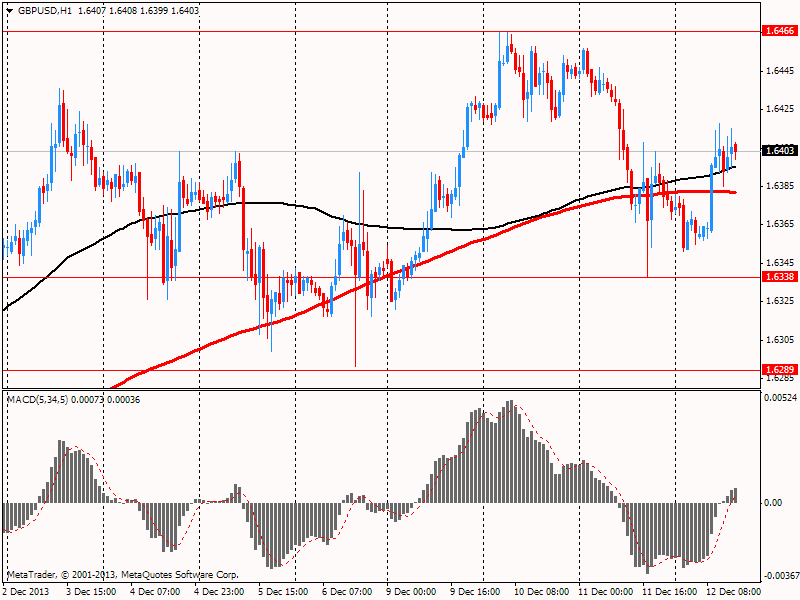Click the 3 Dec 15:00 time axis label
800x600 pixels.
90,592
